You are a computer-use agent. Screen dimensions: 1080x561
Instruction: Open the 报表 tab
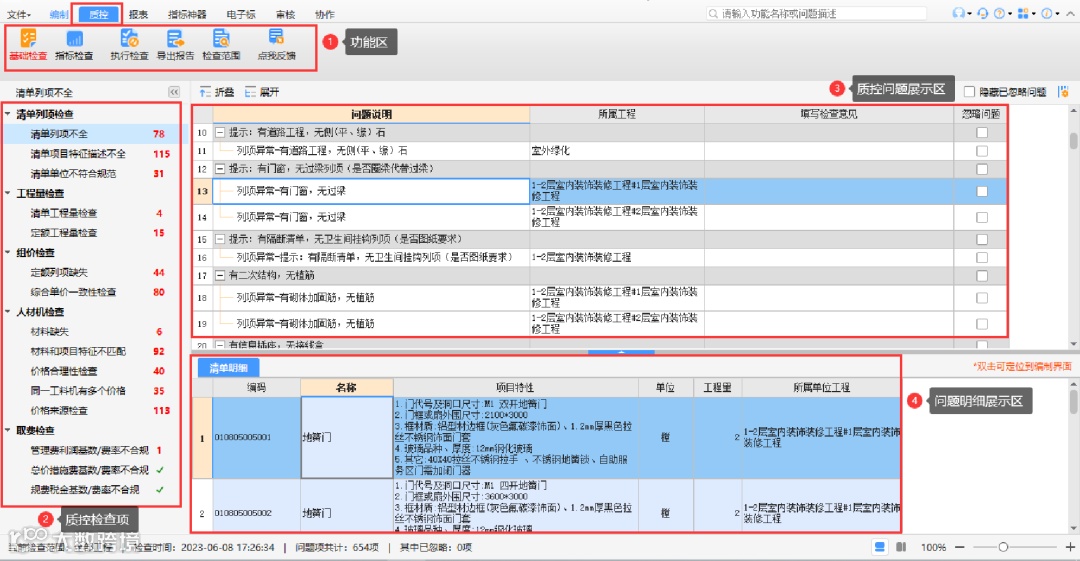tap(138, 14)
